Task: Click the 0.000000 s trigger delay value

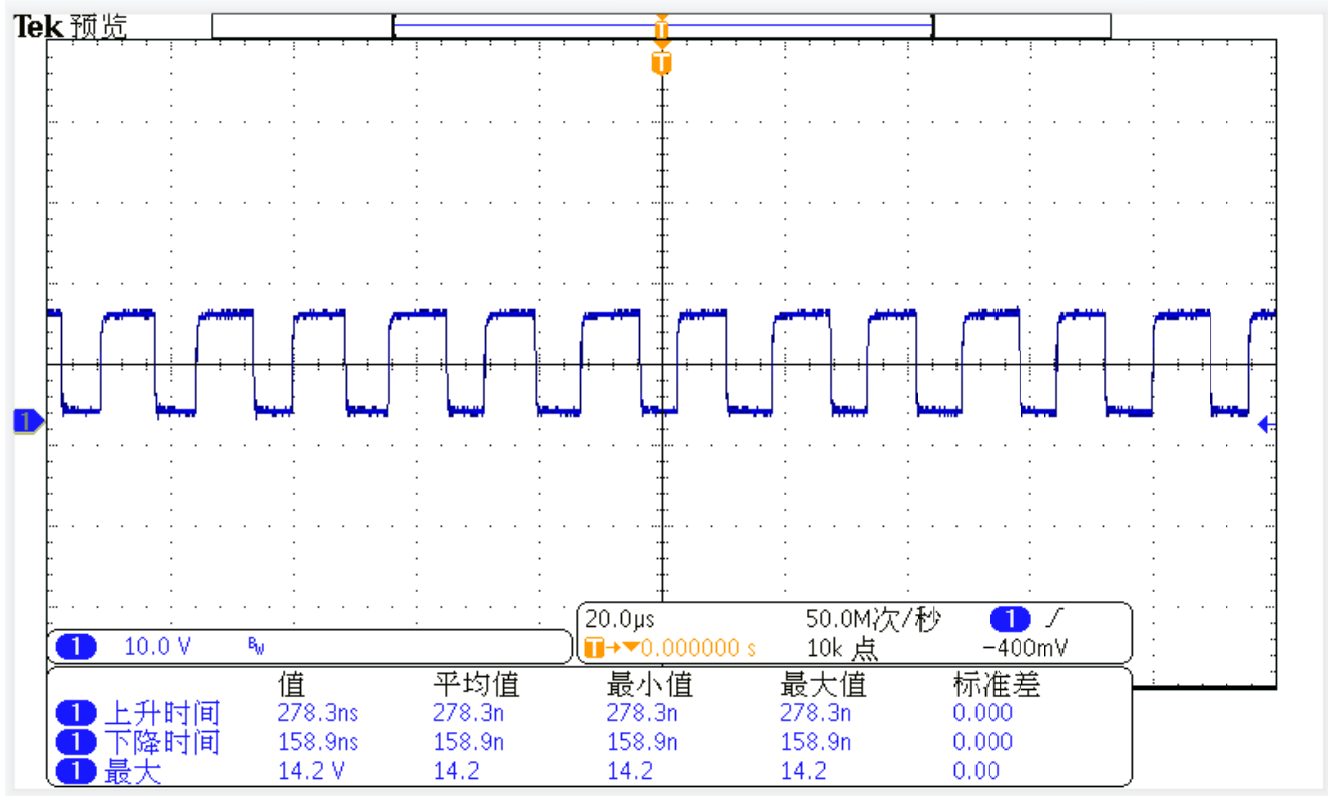Action: (699, 648)
